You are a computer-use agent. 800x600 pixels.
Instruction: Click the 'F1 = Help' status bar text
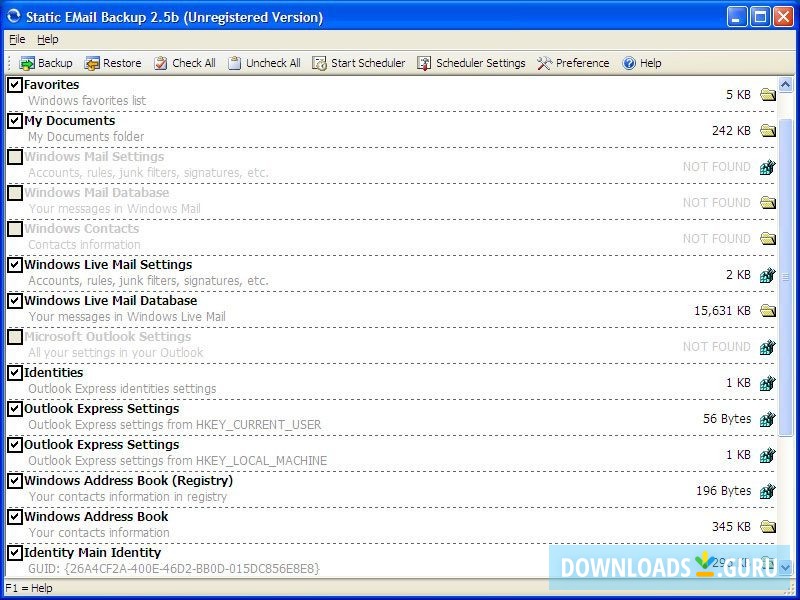(29, 588)
